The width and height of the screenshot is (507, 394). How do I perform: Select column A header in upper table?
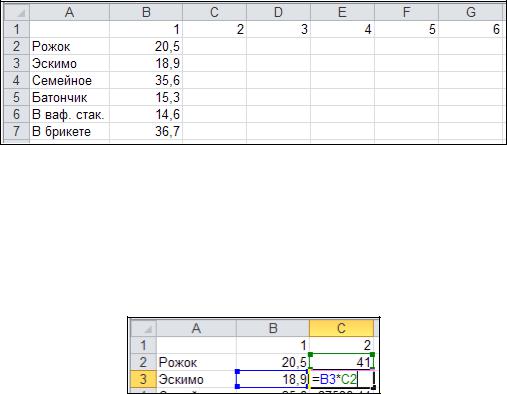click(69, 12)
